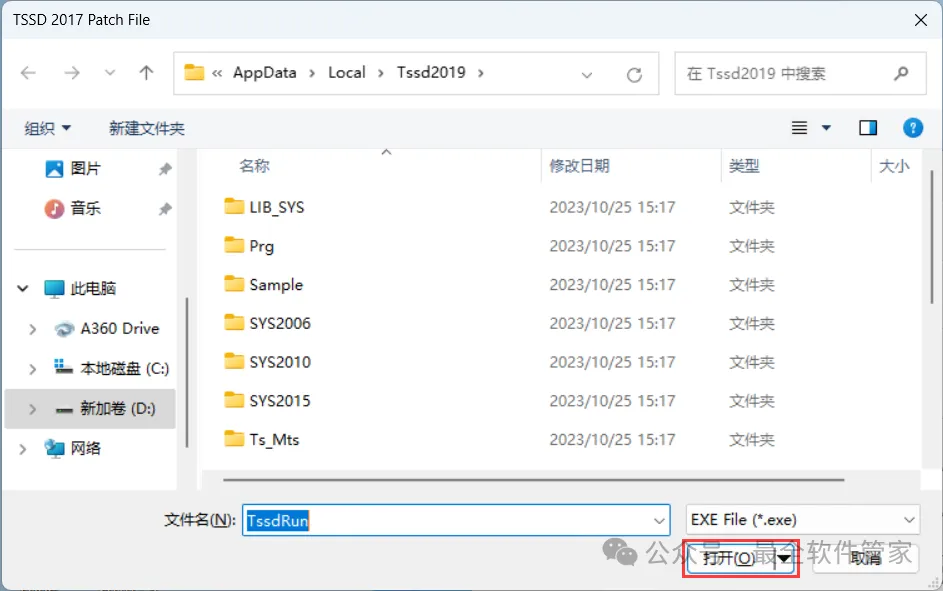Sort by 类型 column
This screenshot has height=591, width=943.
click(x=744, y=166)
